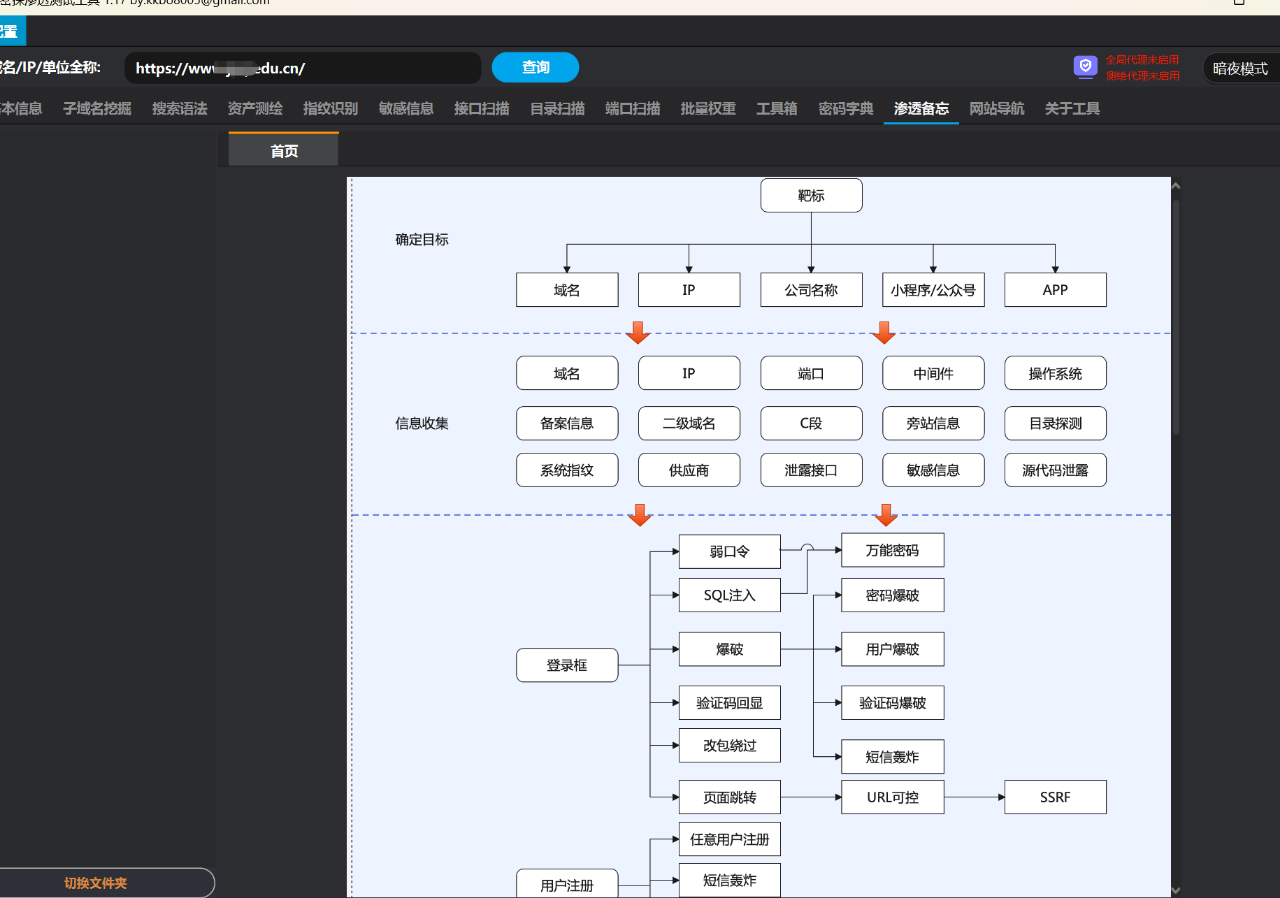The image size is (1280, 898).
Task: Click the flowchart vertical scrollbar thumb
Action: tap(1176, 316)
